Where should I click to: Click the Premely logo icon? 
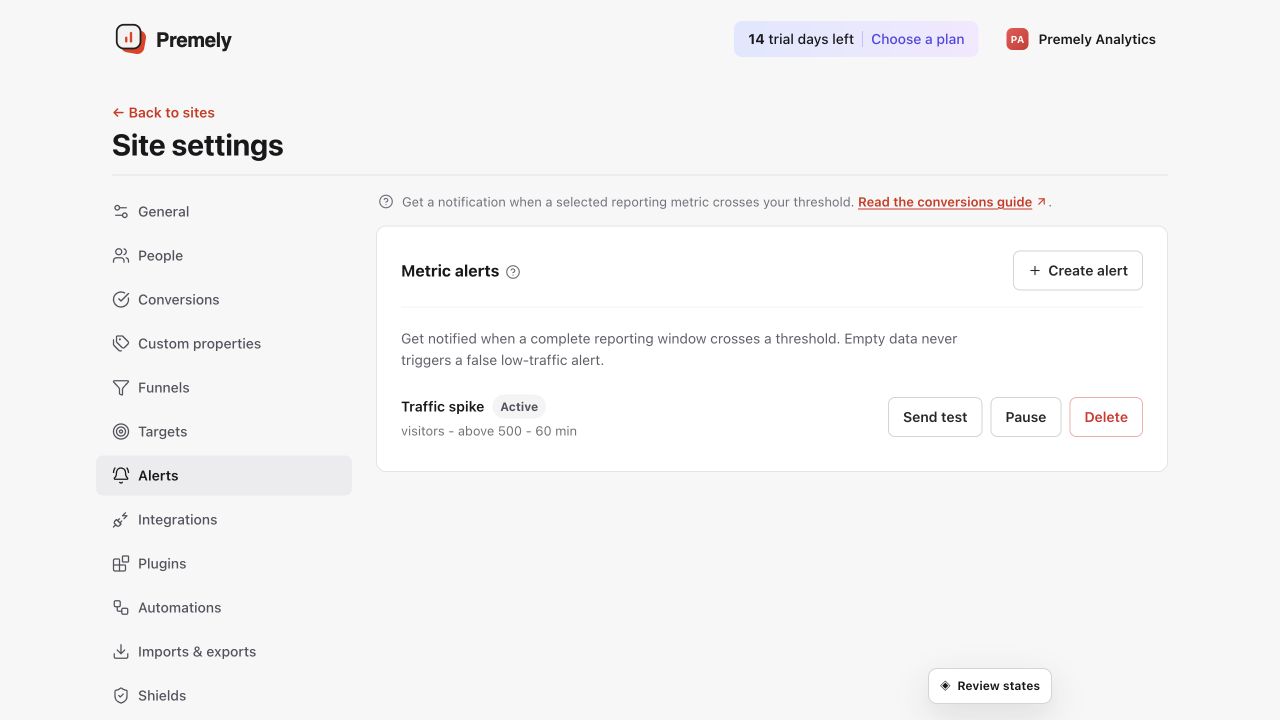pyautogui.click(x=130, y=39)
